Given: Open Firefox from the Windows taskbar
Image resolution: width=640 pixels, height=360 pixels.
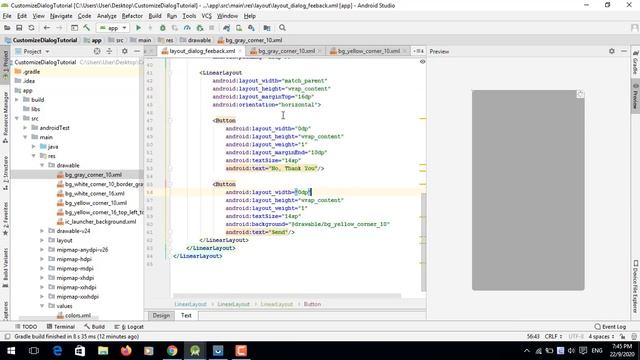Looking at the screenshot, I should (126, 351).
